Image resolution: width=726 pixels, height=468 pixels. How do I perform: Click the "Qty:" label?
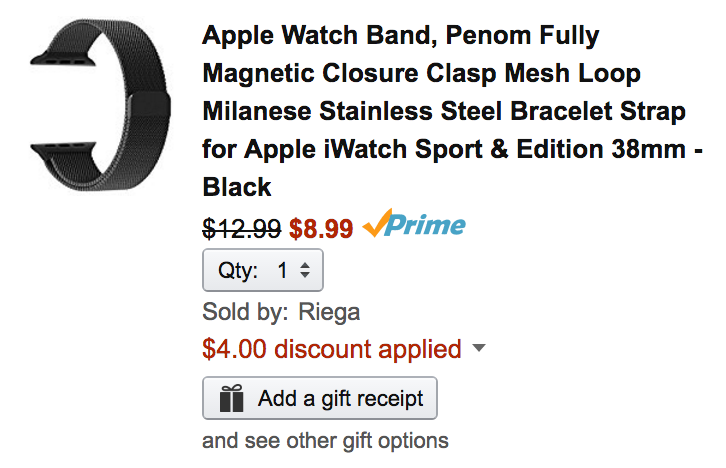pos(238,270)
